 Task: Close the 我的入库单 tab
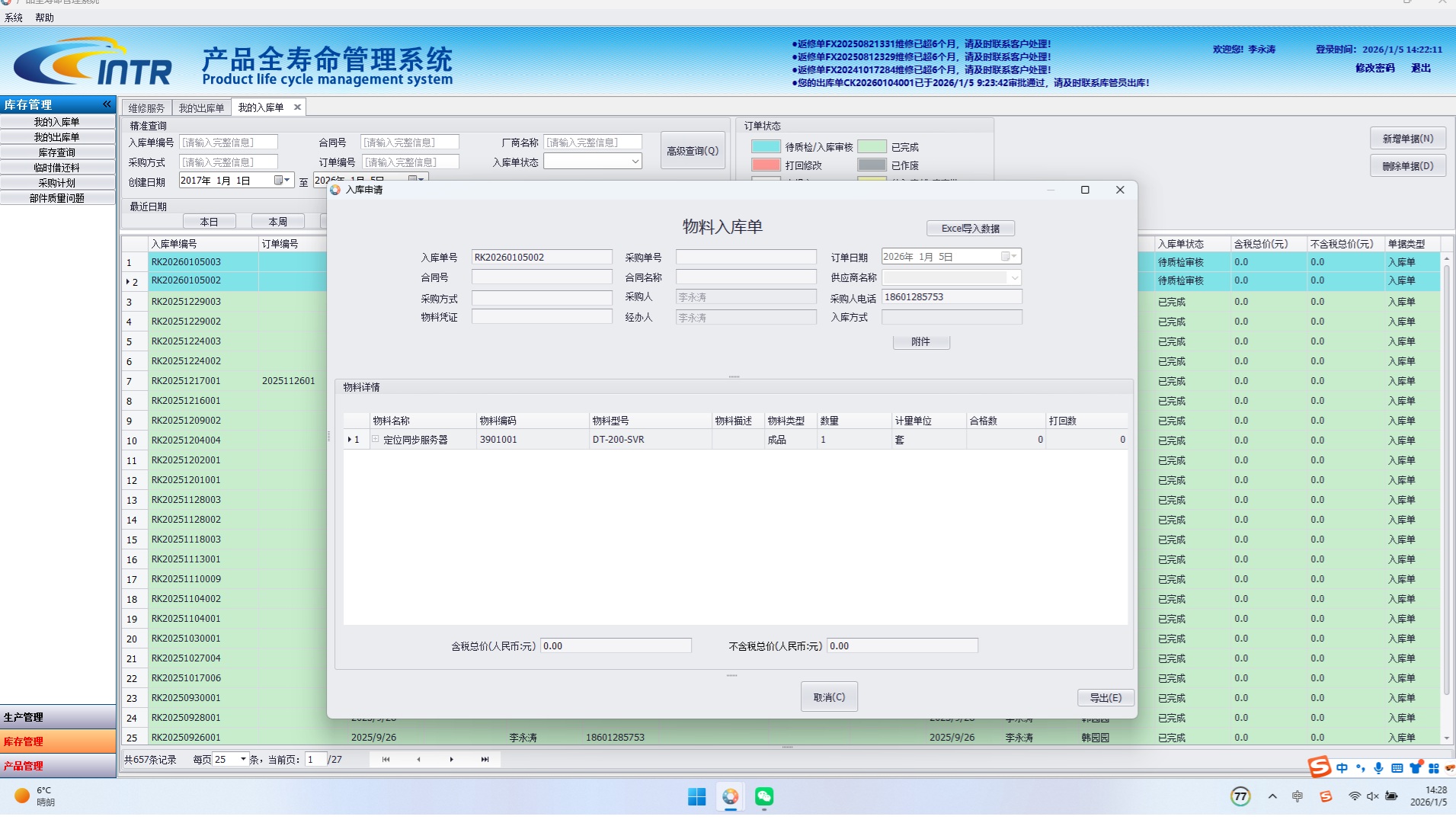[x=297, y=107]
